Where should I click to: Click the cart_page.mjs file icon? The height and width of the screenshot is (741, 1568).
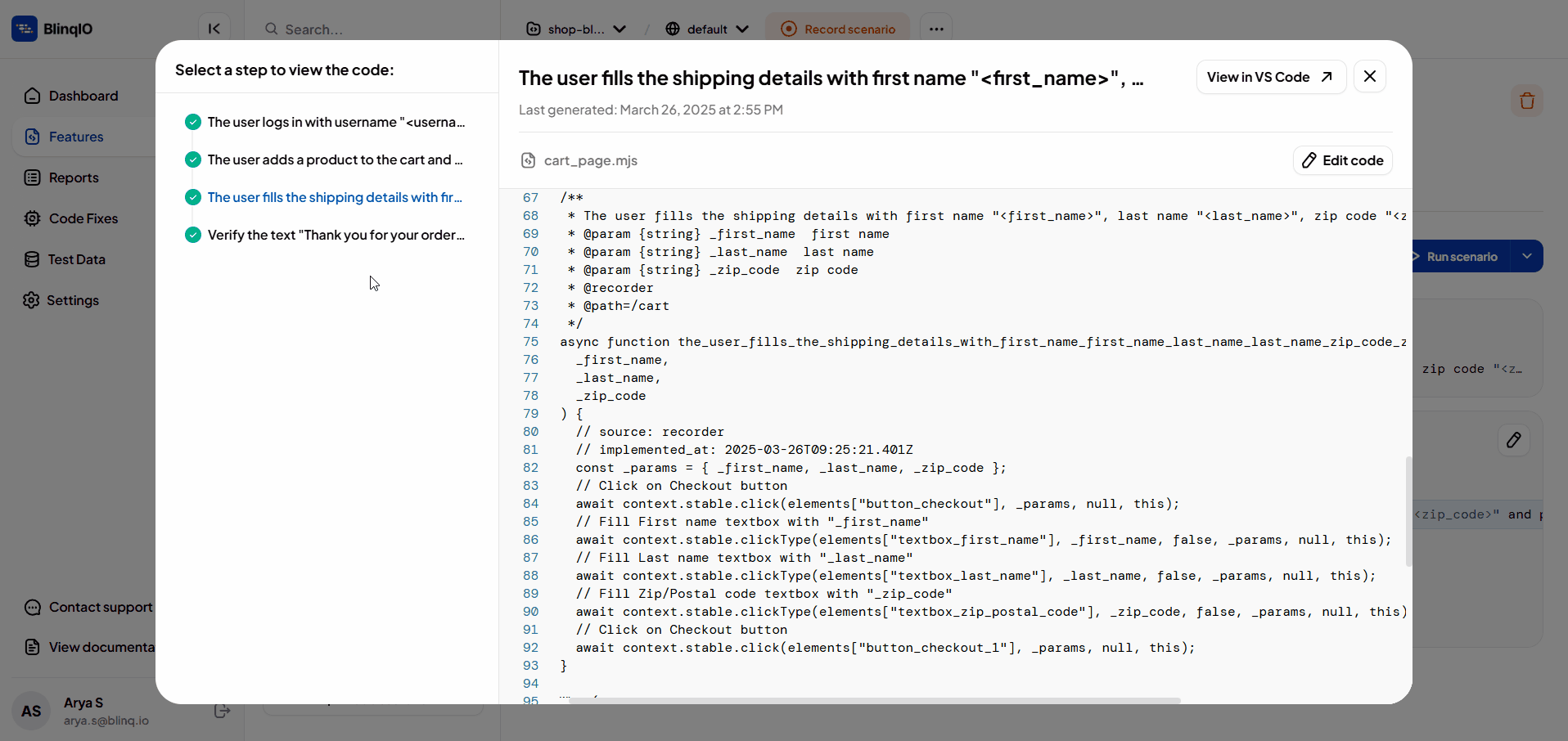click(529, 160)
